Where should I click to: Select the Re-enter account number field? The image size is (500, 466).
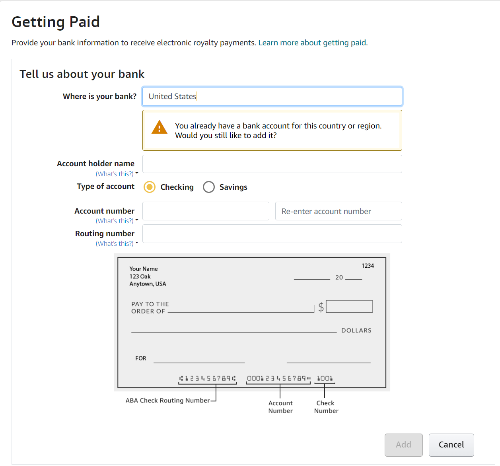(x=338, y=211)
